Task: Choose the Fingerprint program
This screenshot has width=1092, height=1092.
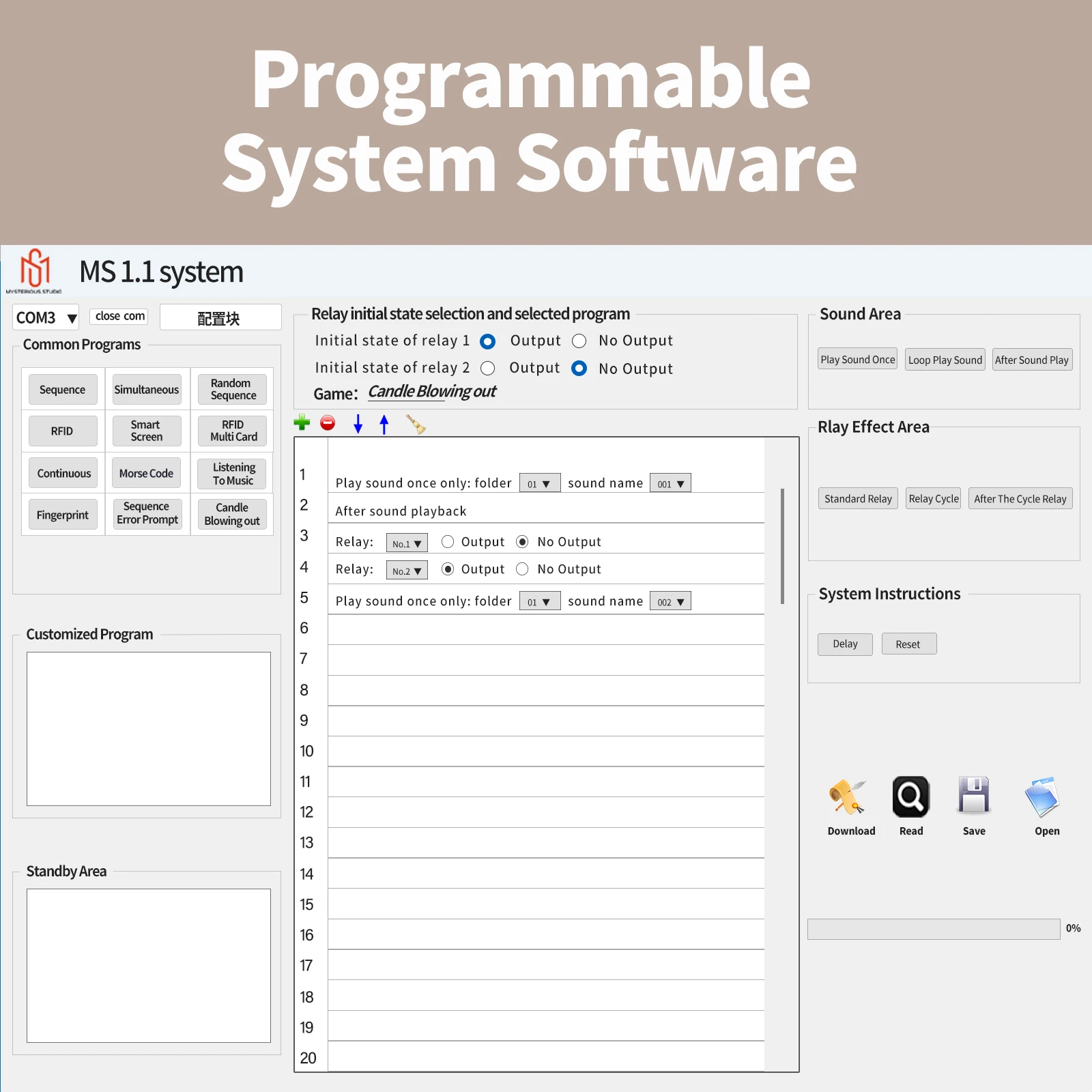Action: [63, 515]
